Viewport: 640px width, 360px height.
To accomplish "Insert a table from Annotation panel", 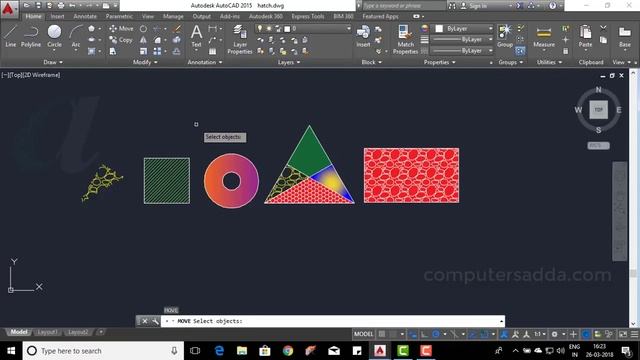I will (x=213, y=51).
